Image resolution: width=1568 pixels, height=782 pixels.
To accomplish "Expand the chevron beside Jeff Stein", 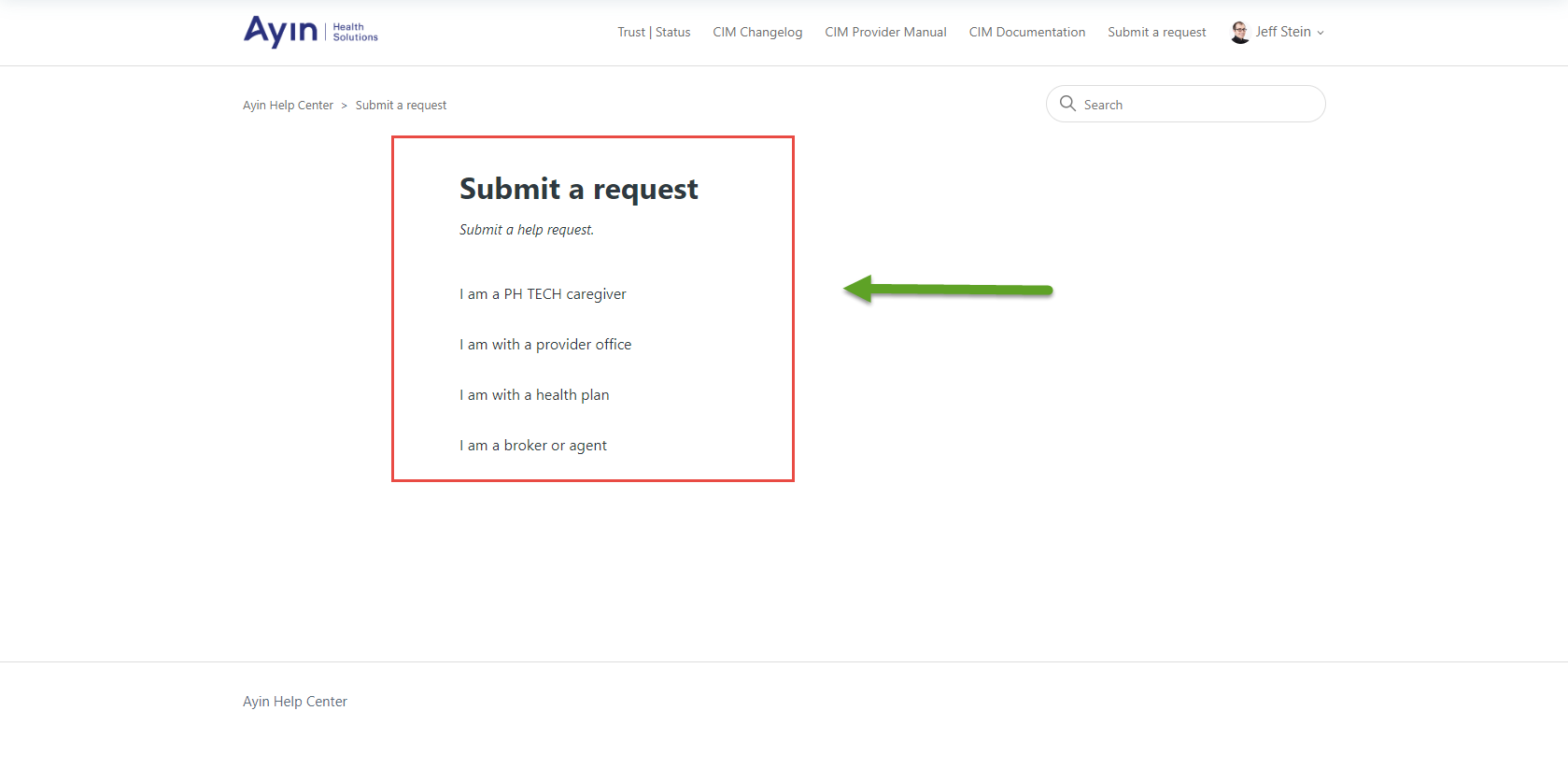I will [x=1321, y=33].
